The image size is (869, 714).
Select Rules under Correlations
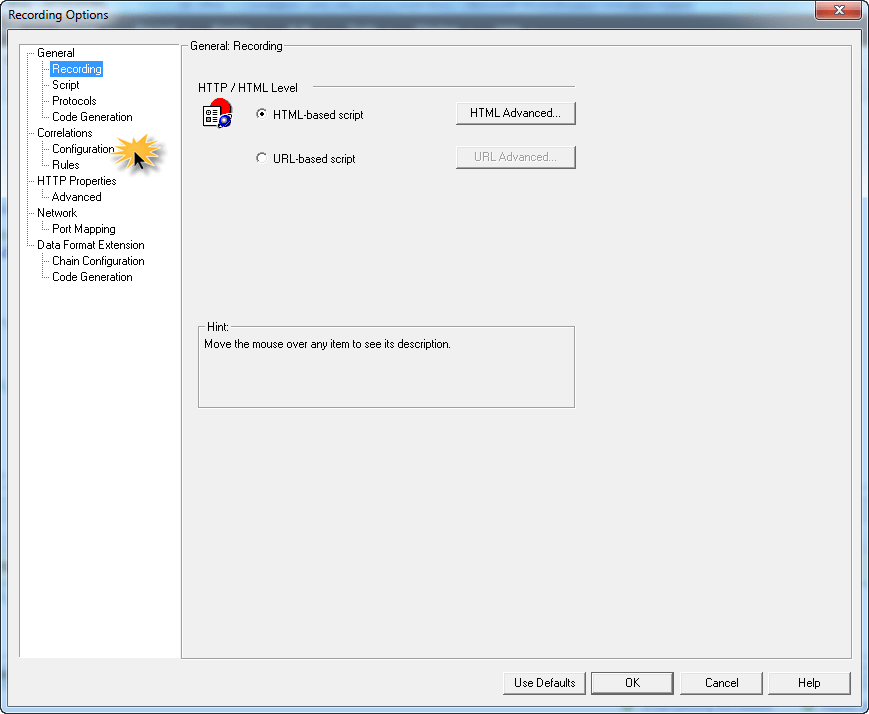(66, 165)
